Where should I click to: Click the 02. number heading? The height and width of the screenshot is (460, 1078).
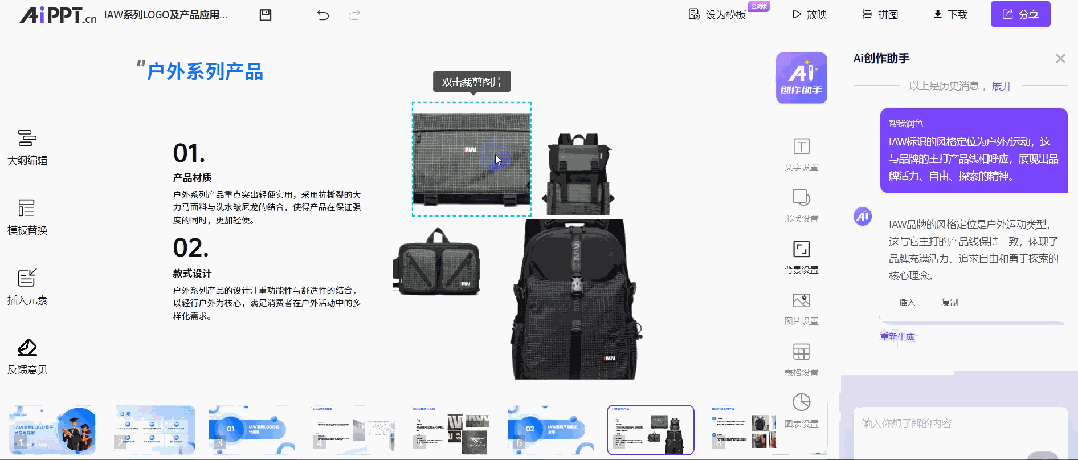click(x=190, y=248)
